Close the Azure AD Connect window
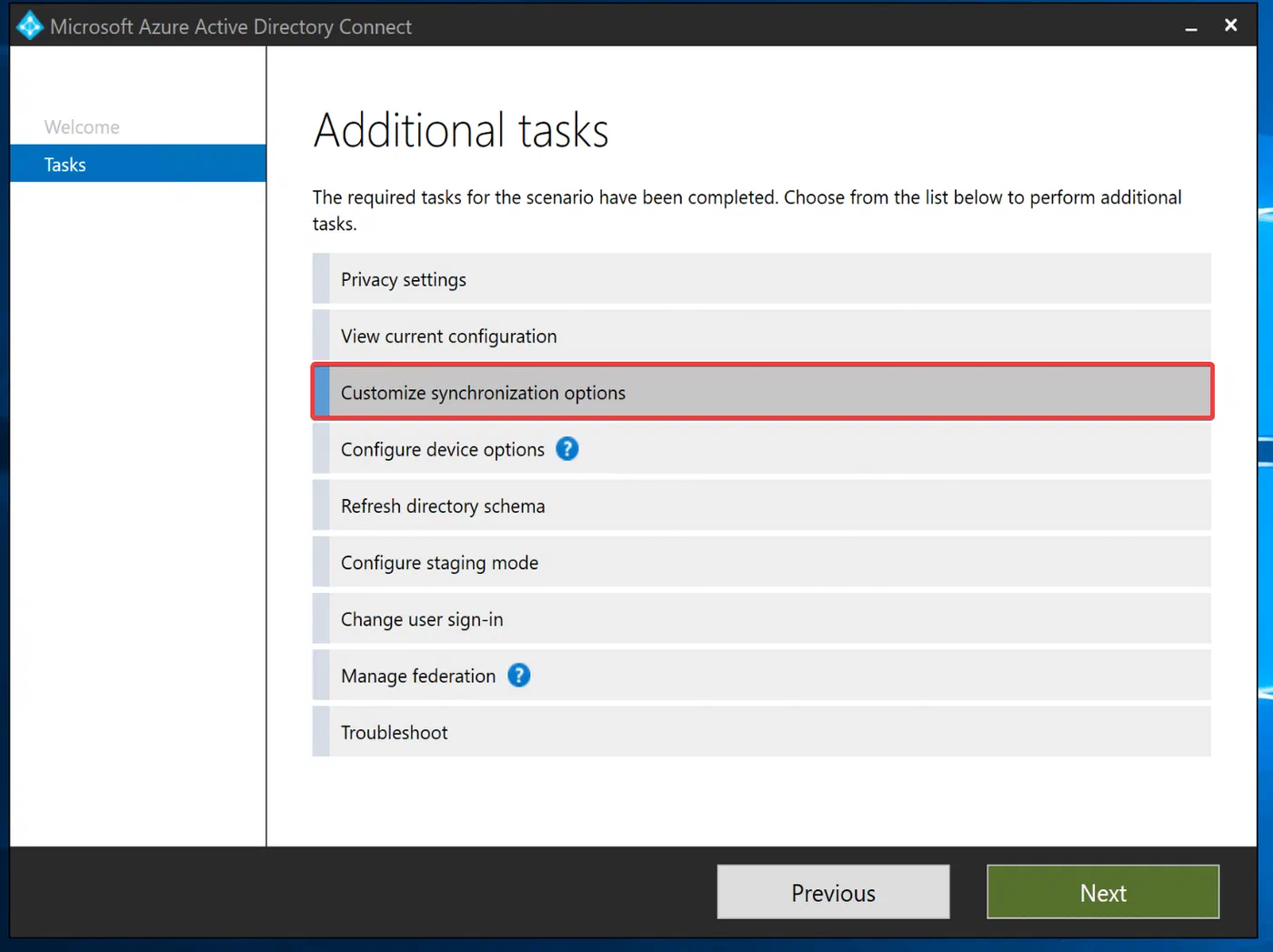1273x952 pixels. (1230, 25)
